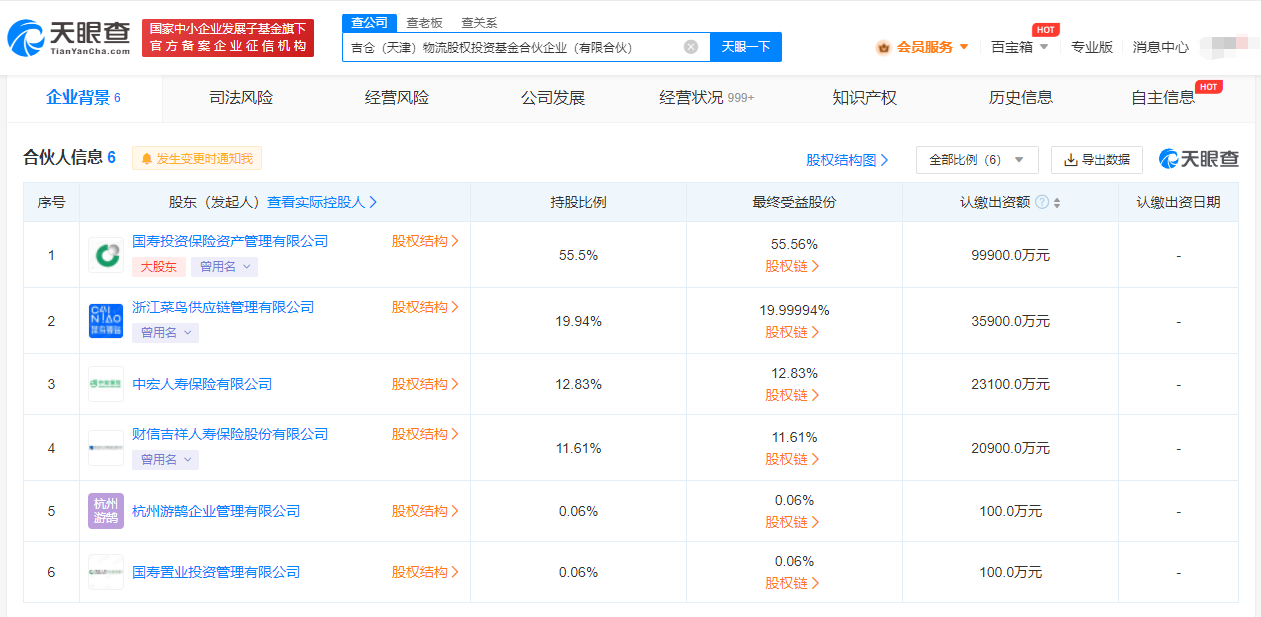Select the 35900.0万元 contribution cell
The width and height of the screenshot is (1261, 617).
pos(1010,321)
